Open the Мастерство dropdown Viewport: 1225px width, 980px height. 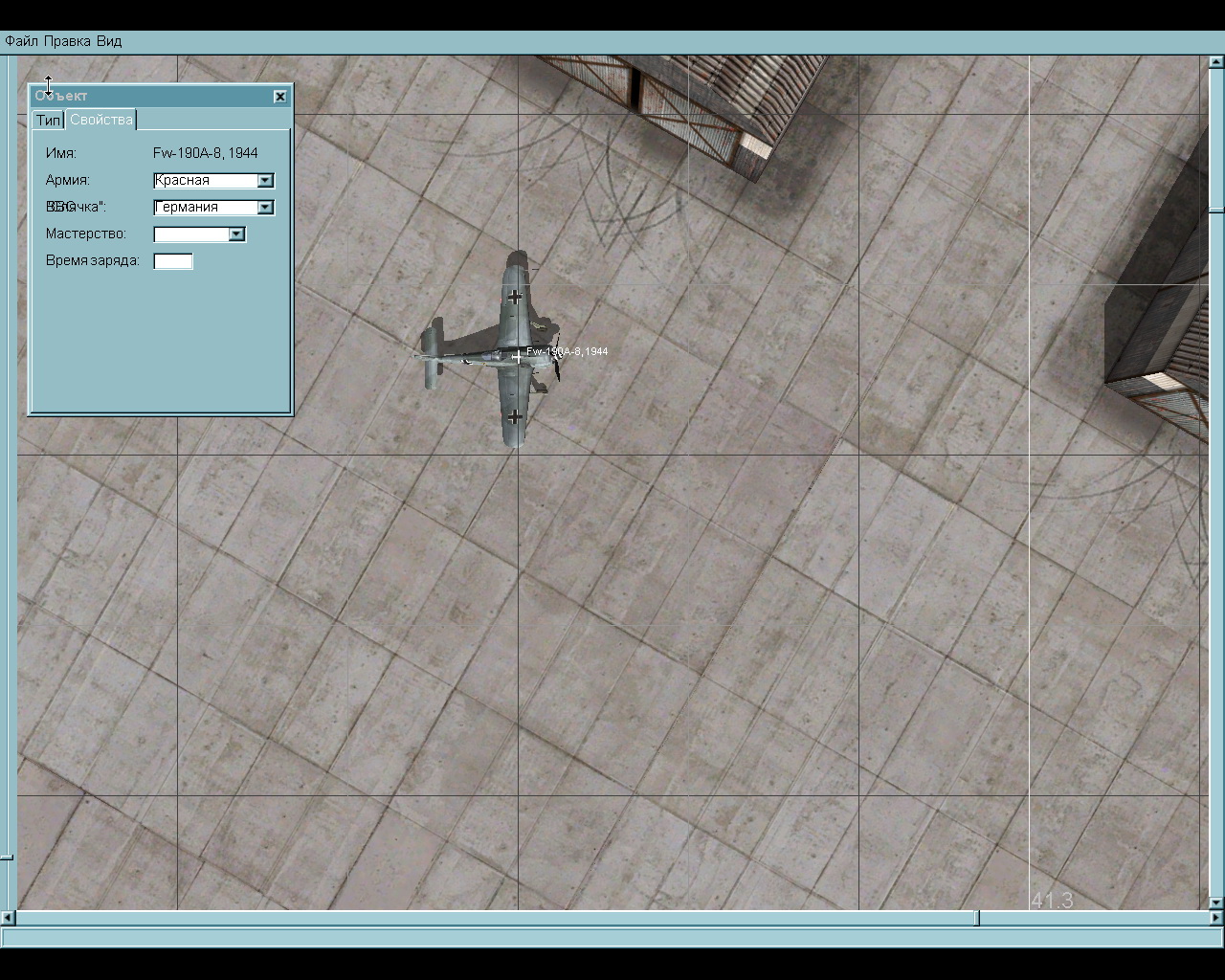[x=200, y=234]
